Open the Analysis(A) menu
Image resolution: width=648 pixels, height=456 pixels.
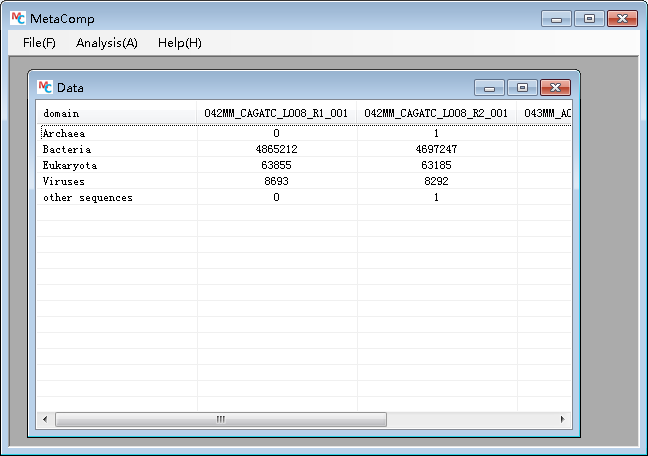click(106, 43)
